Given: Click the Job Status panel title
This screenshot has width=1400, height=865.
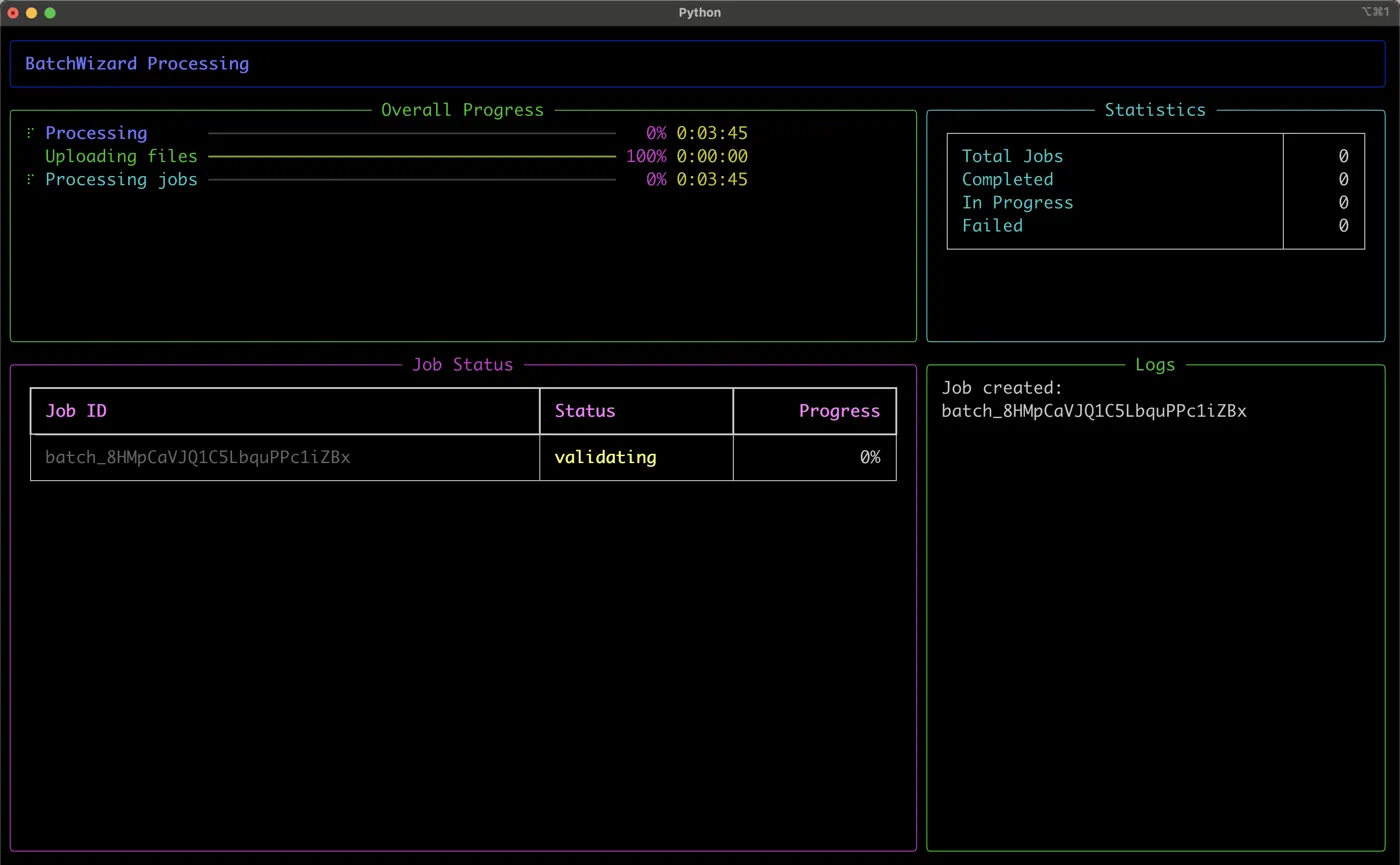Looking at the screenshot, I should (x=462, y=365).
